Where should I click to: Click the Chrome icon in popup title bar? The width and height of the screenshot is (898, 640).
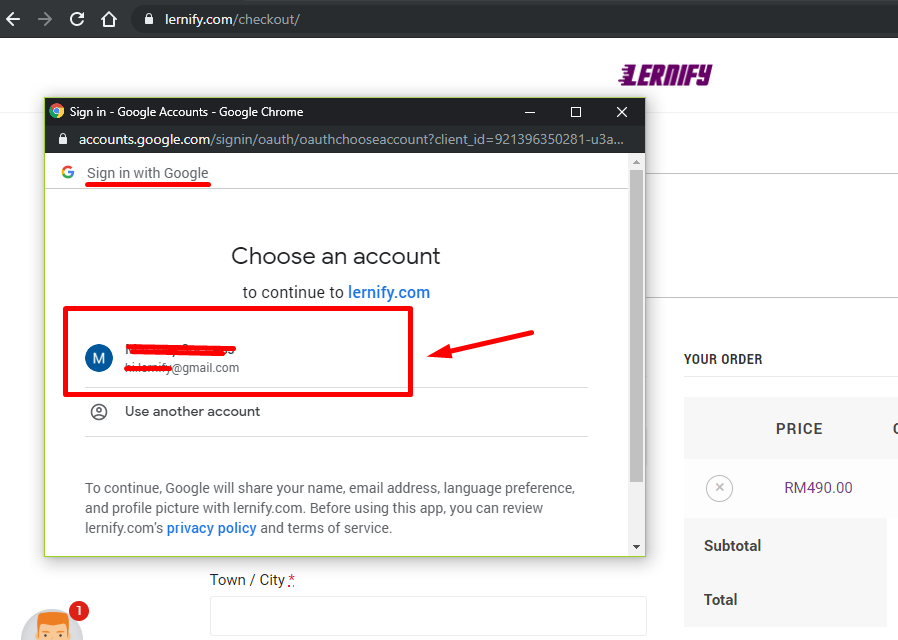pyautogui.click(x=57, y=111)
